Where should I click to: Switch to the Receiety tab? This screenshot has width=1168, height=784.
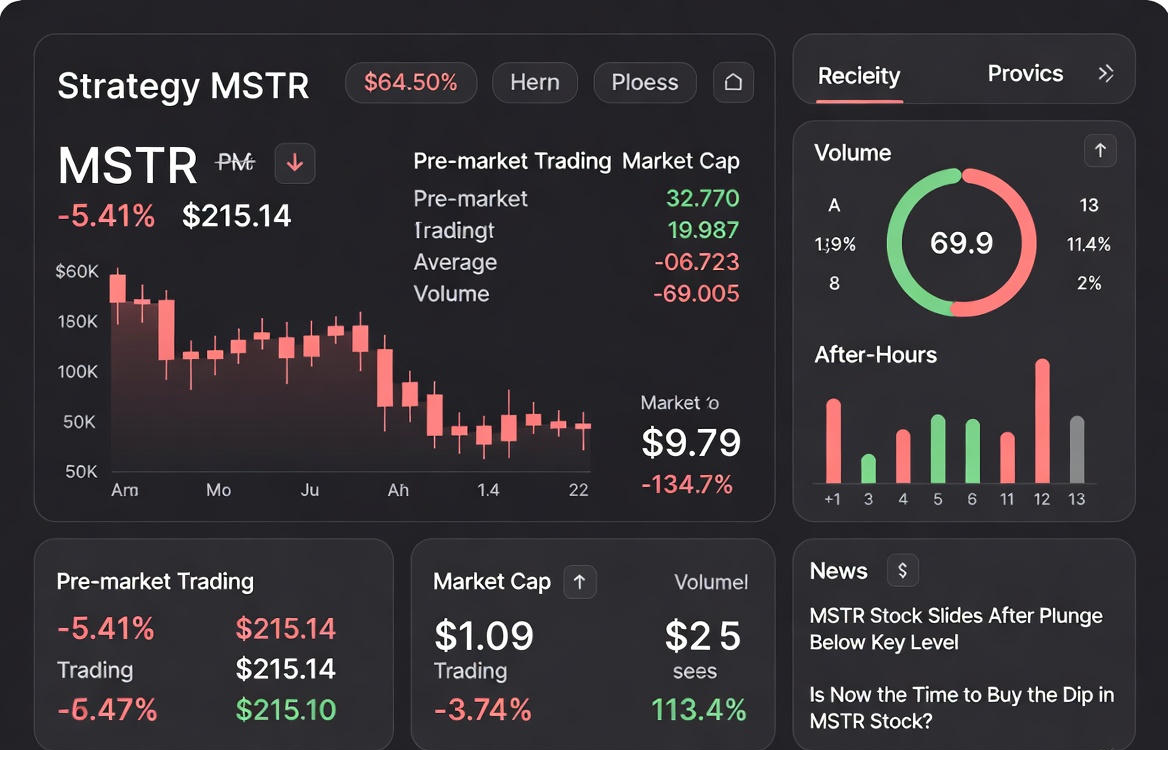(858, 75)
